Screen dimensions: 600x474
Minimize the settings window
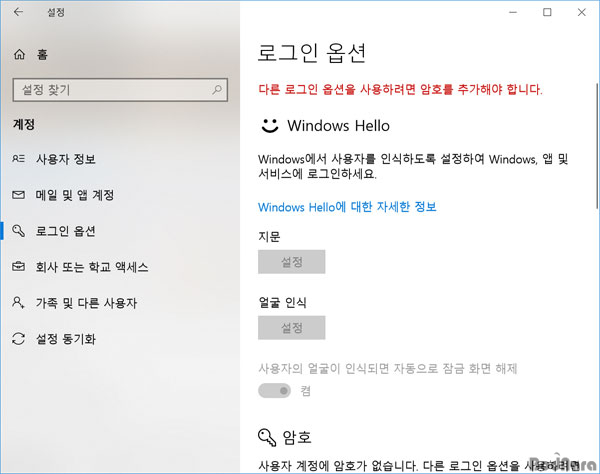513,12
